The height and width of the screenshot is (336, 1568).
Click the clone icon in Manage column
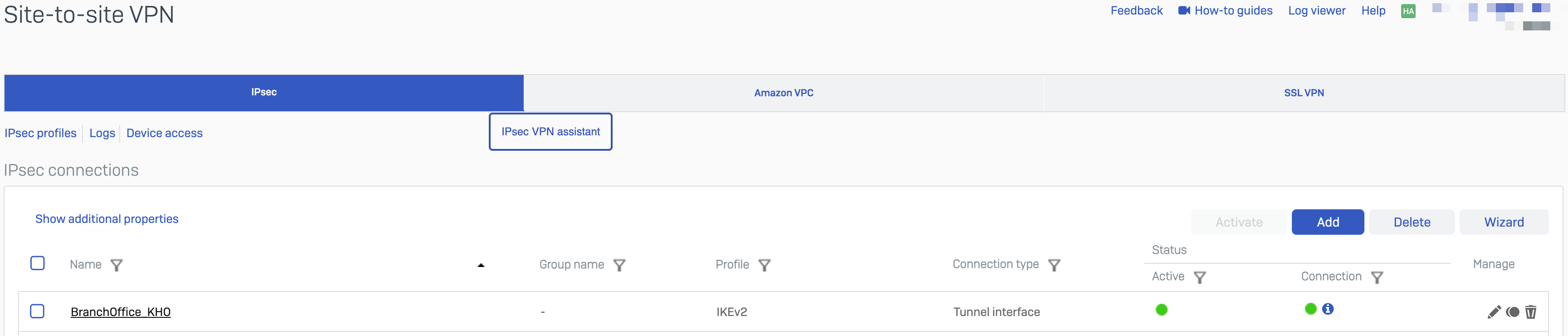(1513, 312)
